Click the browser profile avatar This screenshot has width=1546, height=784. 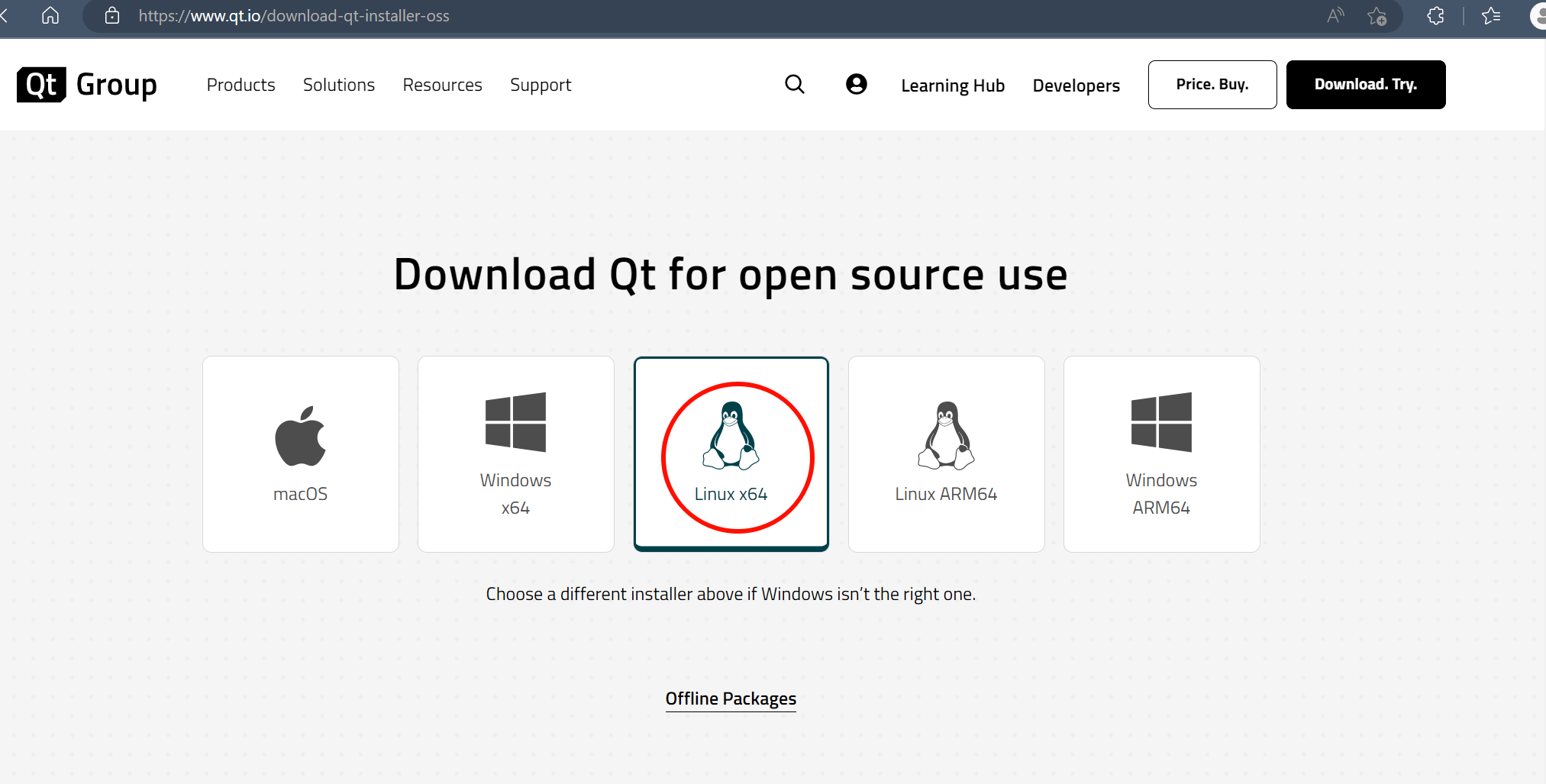click(1538, 15)
